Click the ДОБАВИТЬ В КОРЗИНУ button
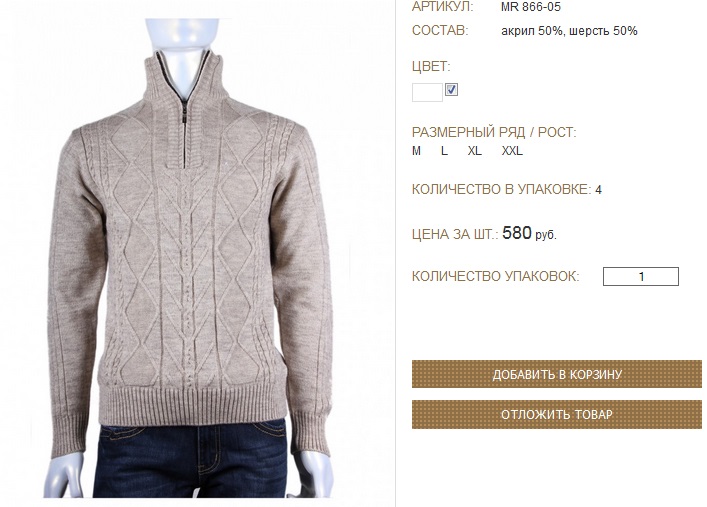The image size is (707, 507). click(x=557, y=374)
